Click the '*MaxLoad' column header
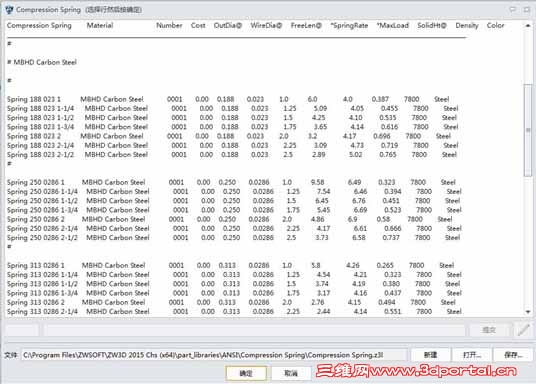536x384 pixels. click(x=393, y=25)
